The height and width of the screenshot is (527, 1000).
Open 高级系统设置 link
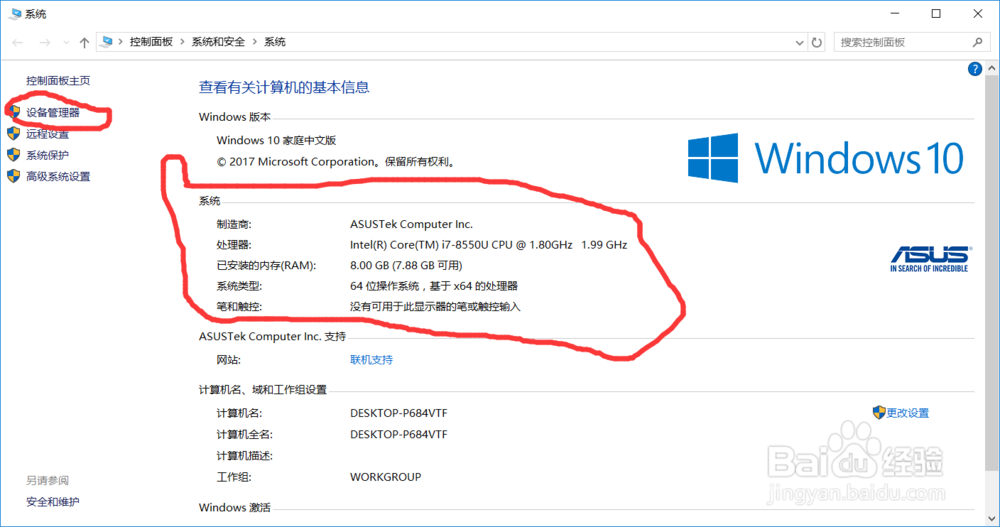58,177
